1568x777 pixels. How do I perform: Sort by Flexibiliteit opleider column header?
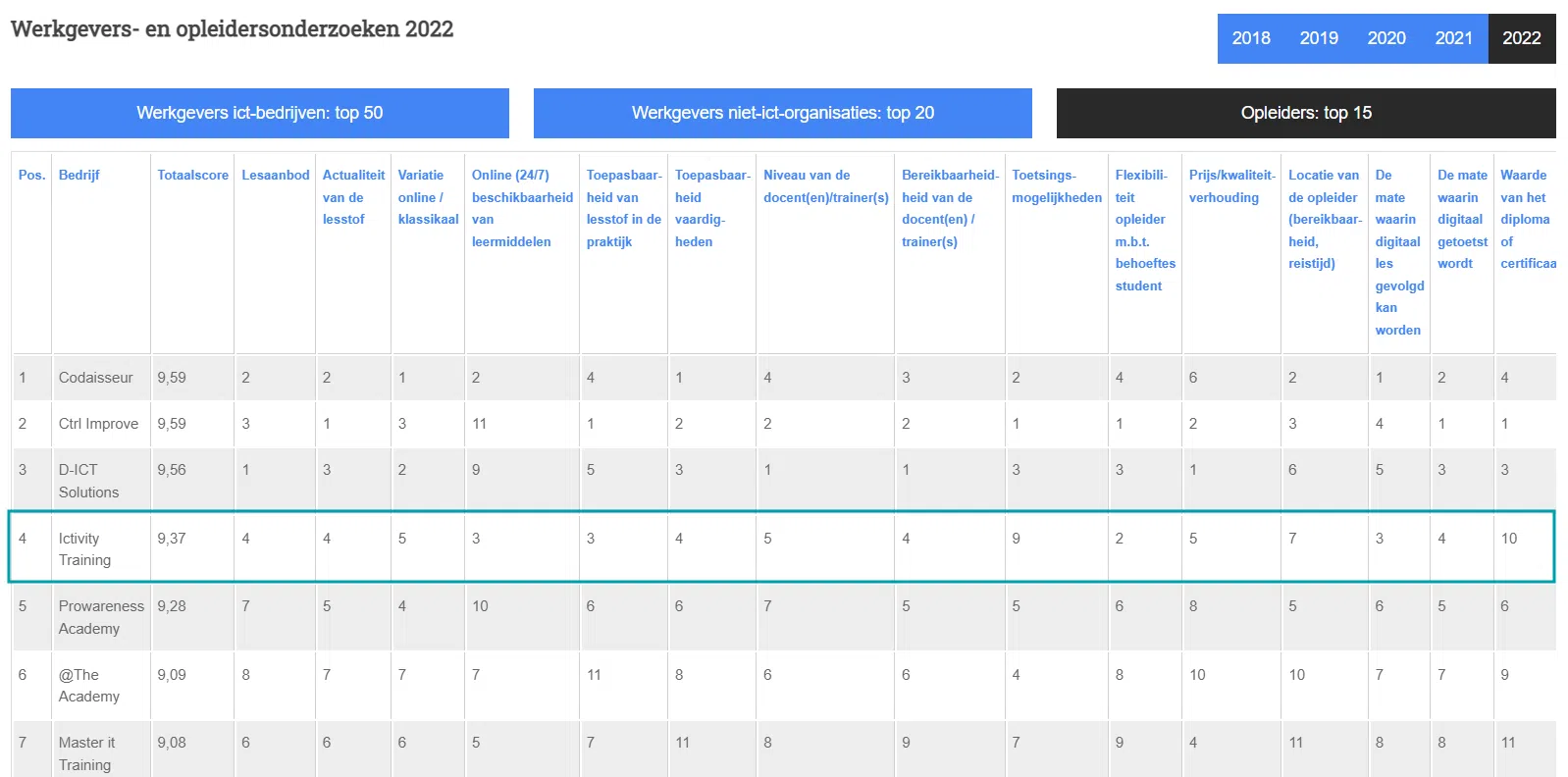1145,231
